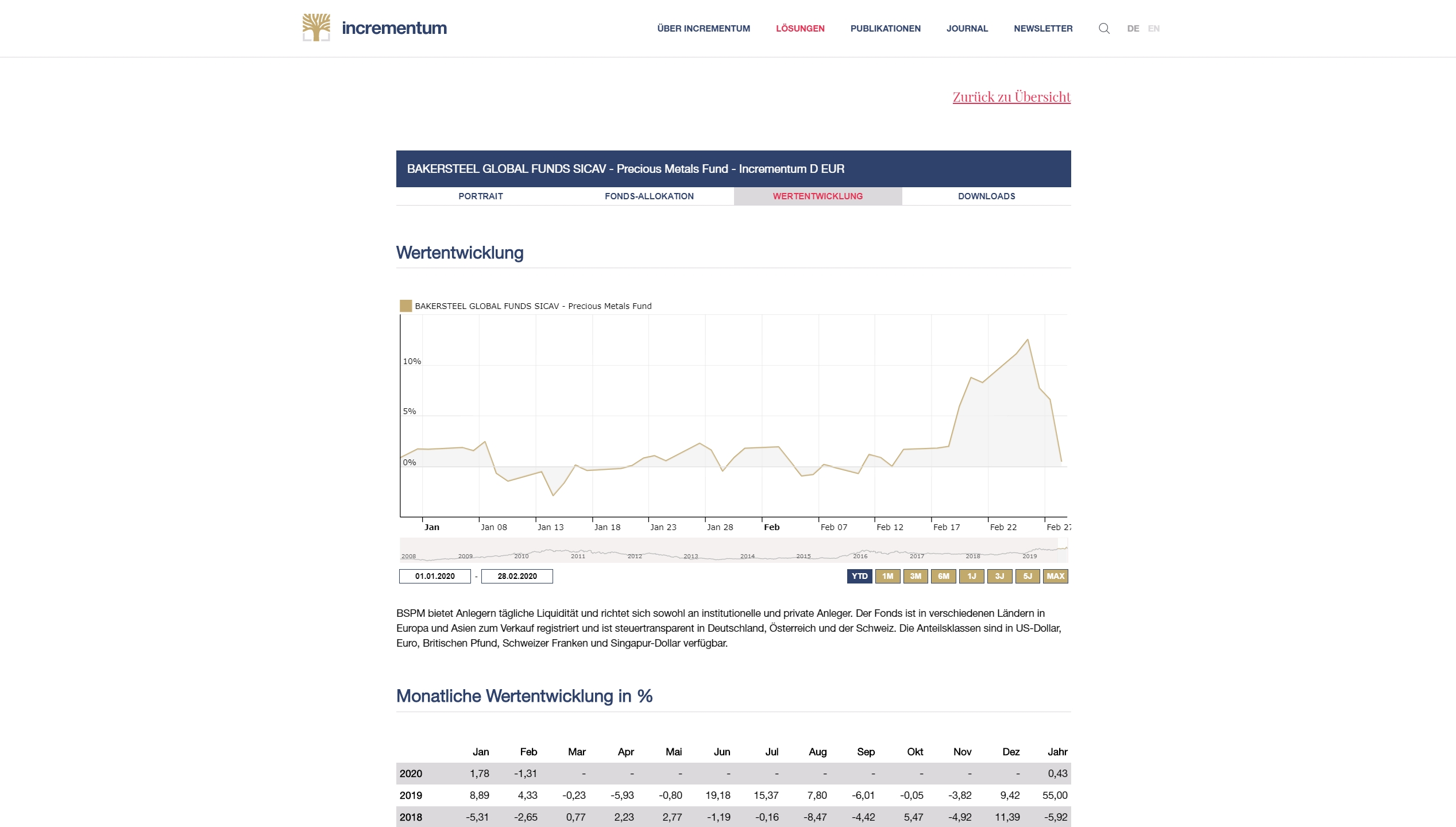This screenshot has height=827, width=1456.
Task: Click the chart low point near Jan 14
Action: (553, 495)
